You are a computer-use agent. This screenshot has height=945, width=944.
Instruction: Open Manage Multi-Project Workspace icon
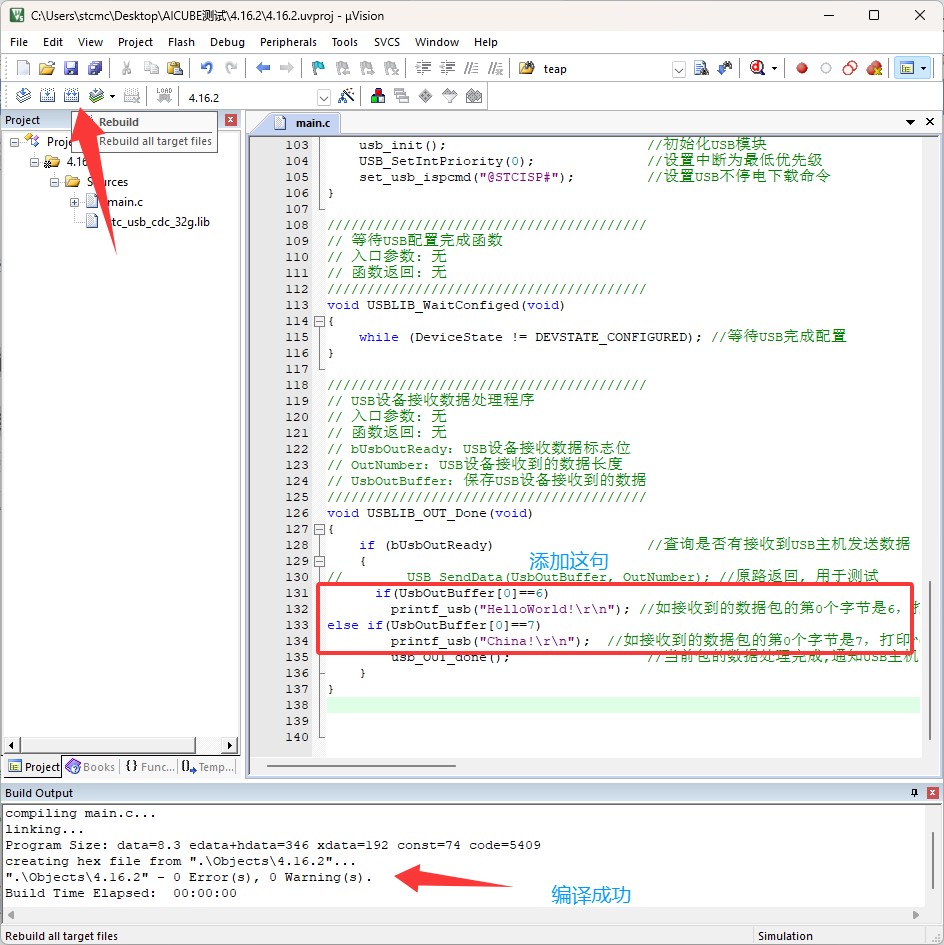[x=401, y=96]
